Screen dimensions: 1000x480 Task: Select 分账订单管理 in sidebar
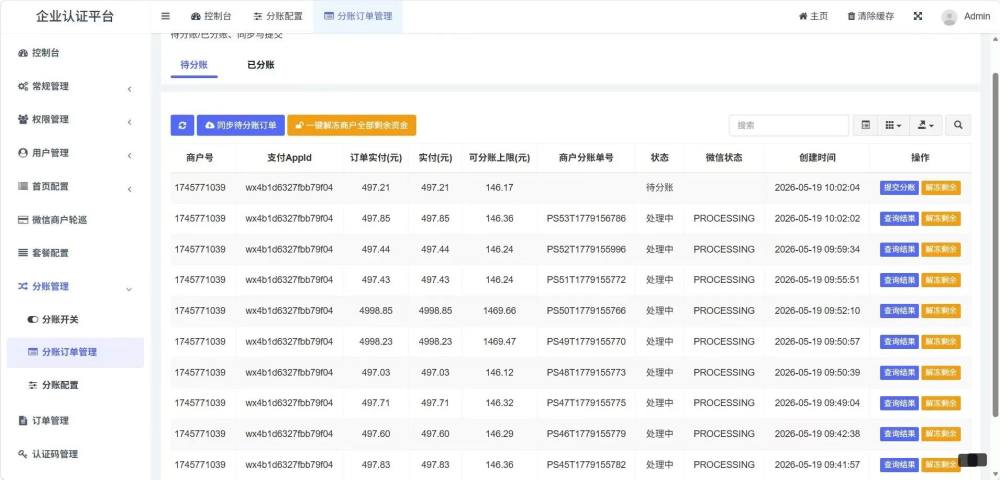tap(75, 352)
